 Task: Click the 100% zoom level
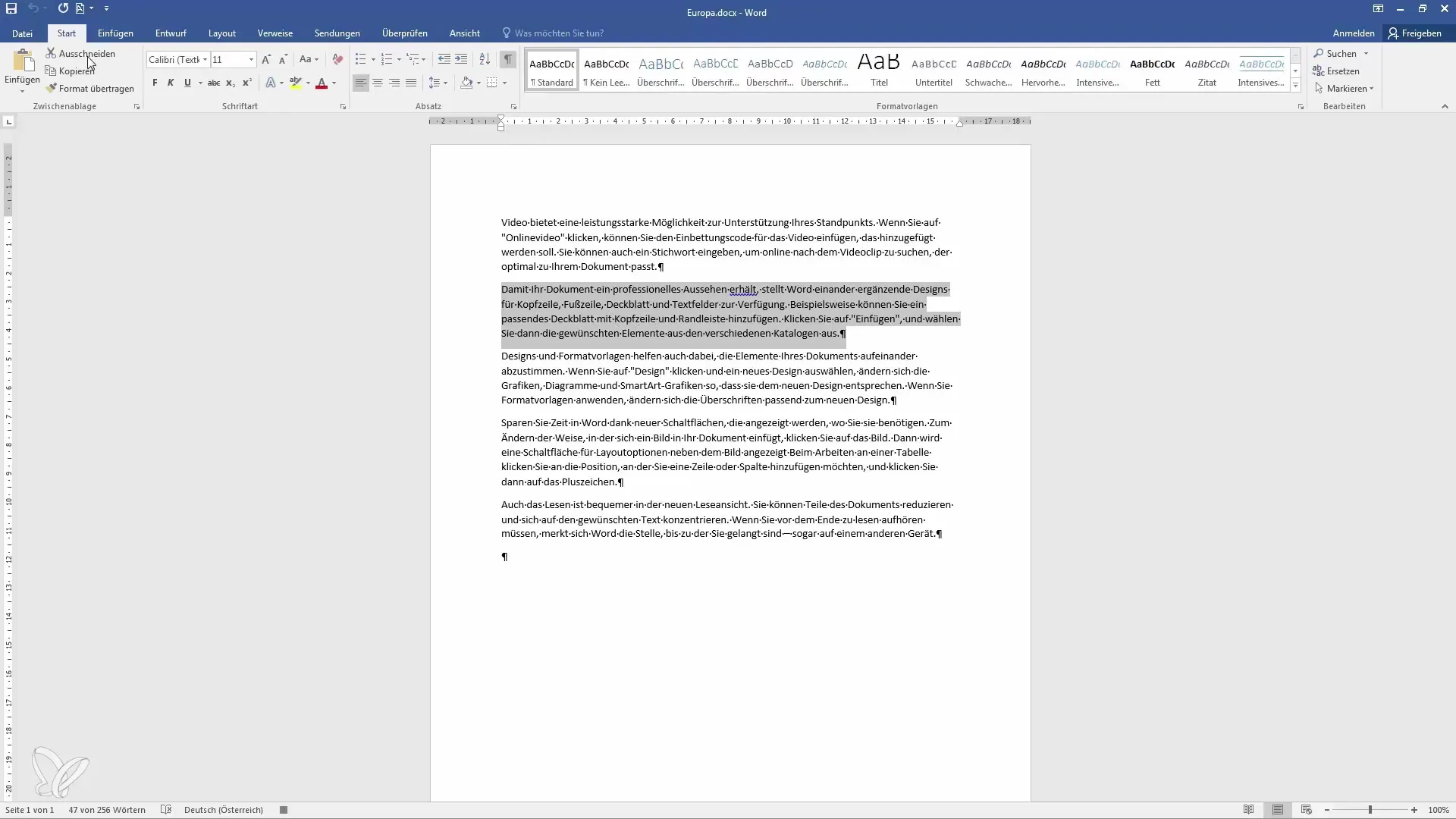1439,810
